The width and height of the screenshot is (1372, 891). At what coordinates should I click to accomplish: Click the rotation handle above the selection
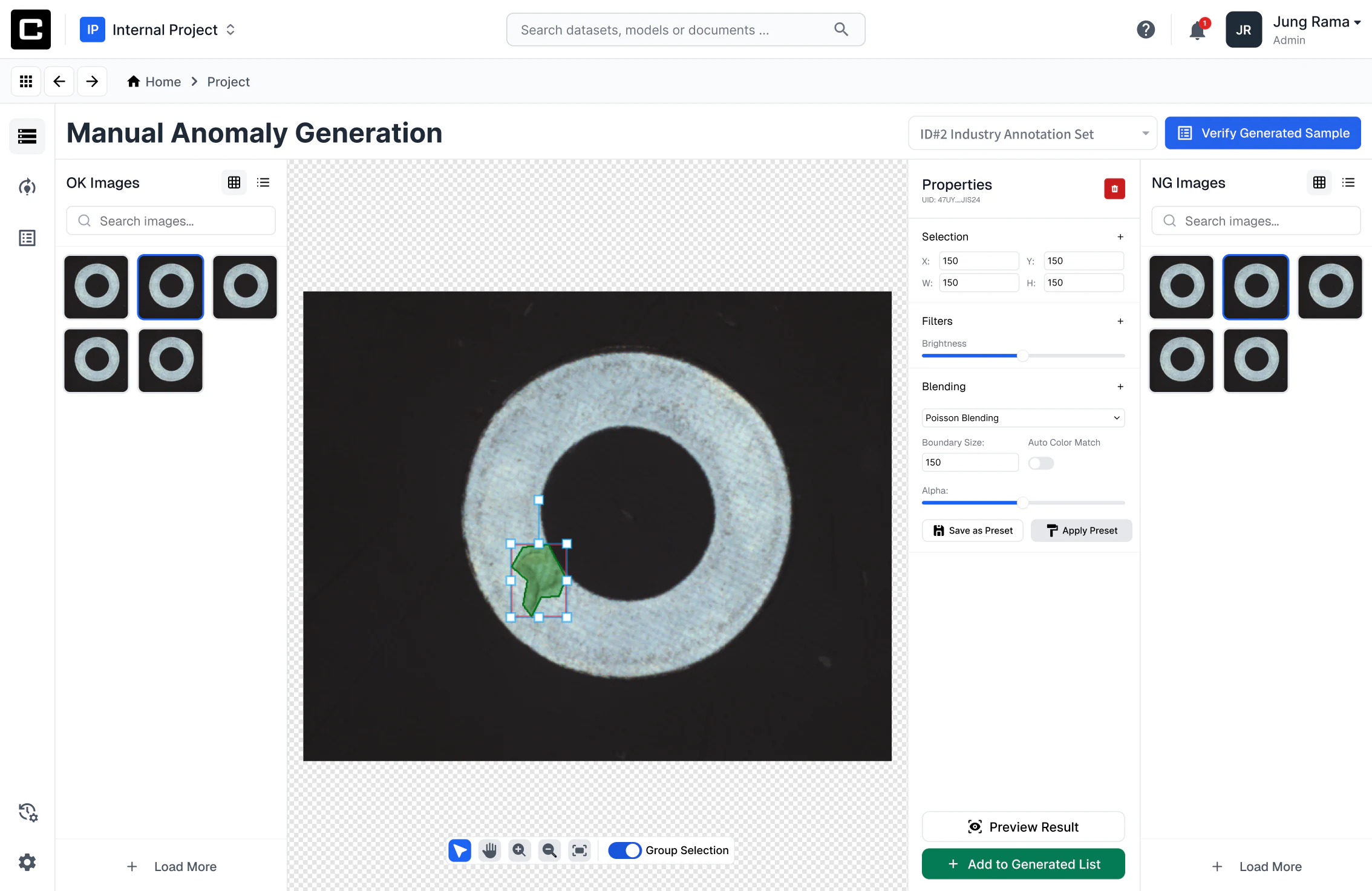coord(538,500)
